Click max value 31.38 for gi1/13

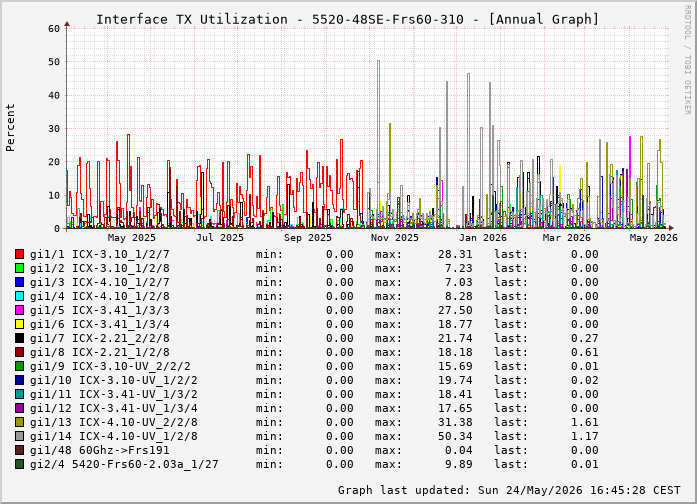click(455, 422)
